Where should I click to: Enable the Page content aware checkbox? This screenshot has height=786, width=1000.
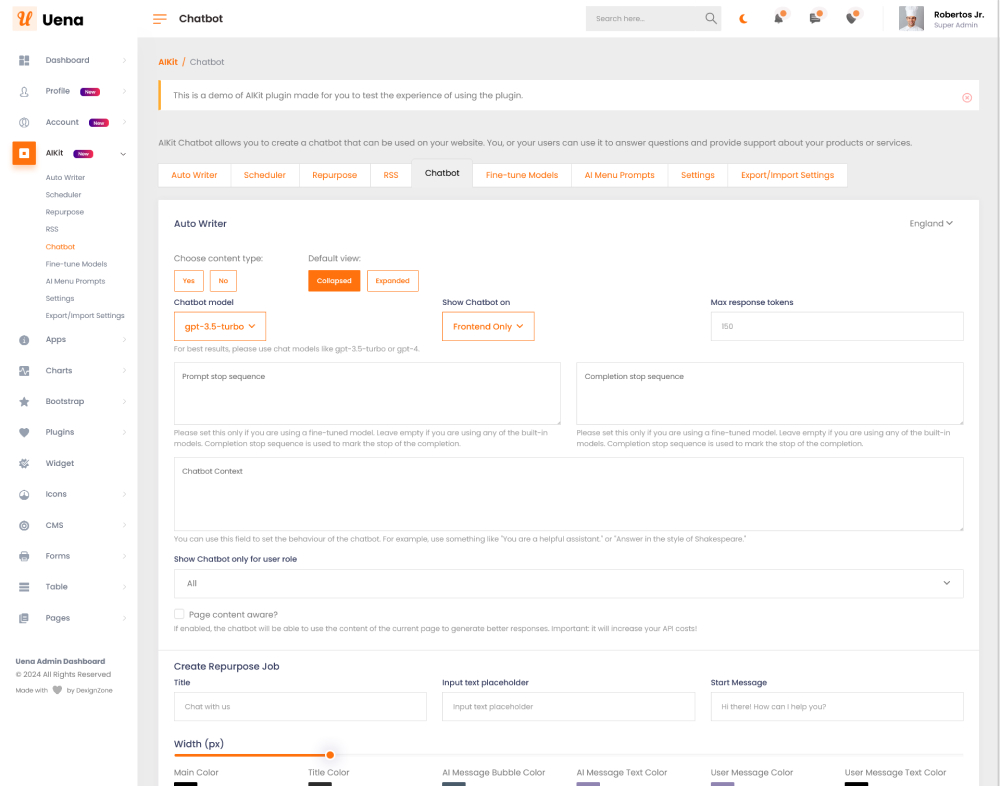pyautogui.click(x=179, y=614)
